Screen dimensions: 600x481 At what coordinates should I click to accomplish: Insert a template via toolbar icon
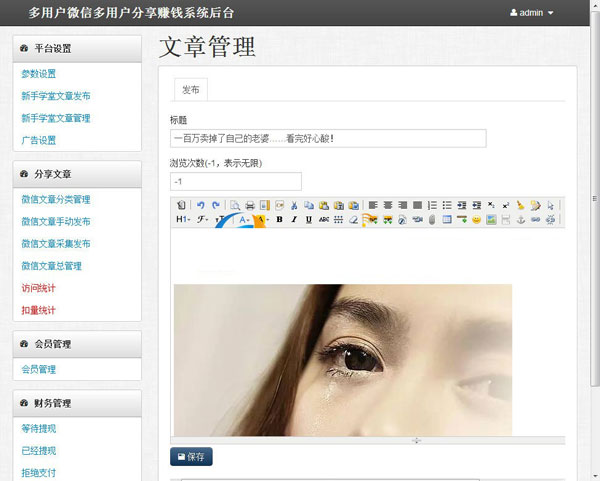tap(265, 205)
